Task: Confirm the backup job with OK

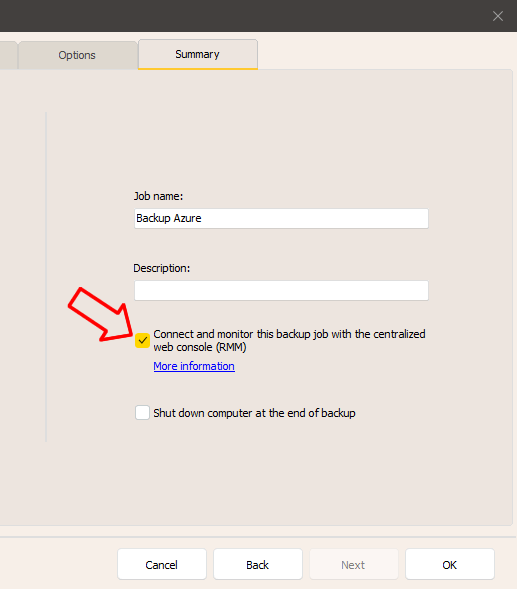Action: [450, 564]
